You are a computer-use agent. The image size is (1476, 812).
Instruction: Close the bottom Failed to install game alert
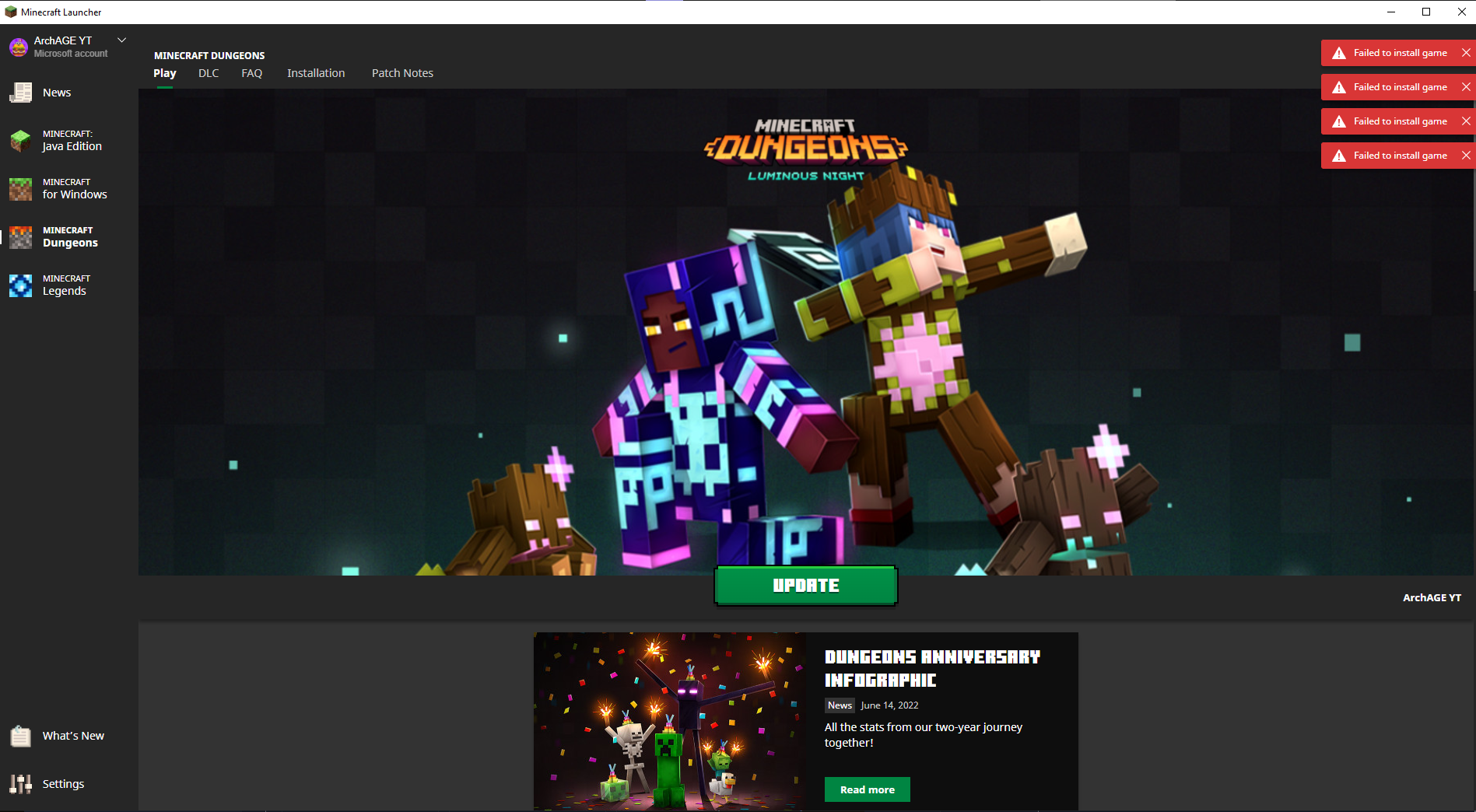[1466, 156]
